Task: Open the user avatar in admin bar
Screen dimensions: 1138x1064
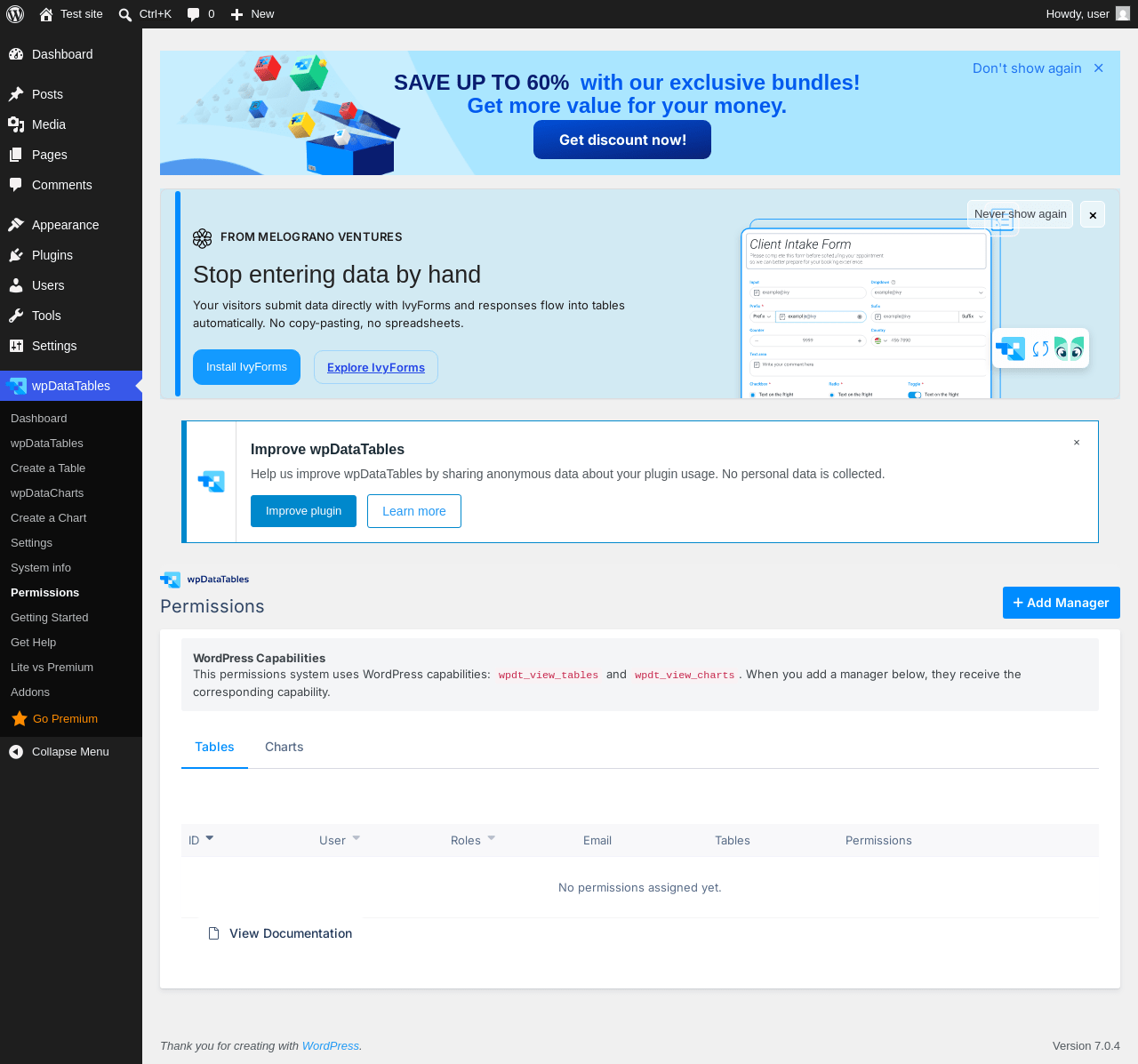Action: [x=1123, y=14]
